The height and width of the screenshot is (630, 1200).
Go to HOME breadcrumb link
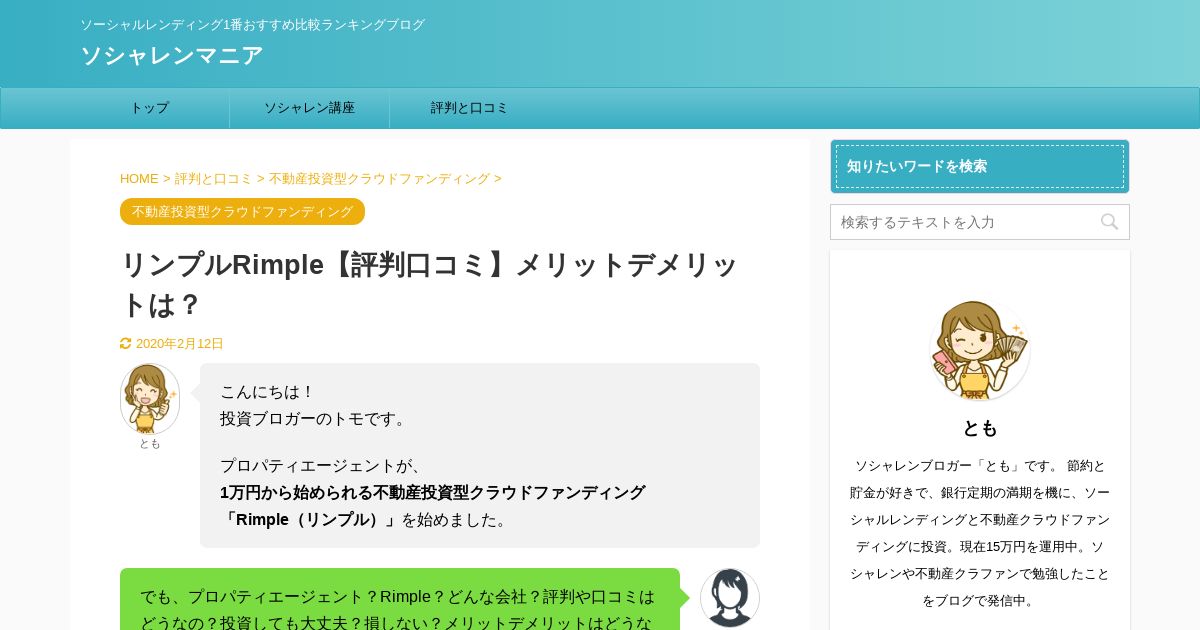(139, 179)
